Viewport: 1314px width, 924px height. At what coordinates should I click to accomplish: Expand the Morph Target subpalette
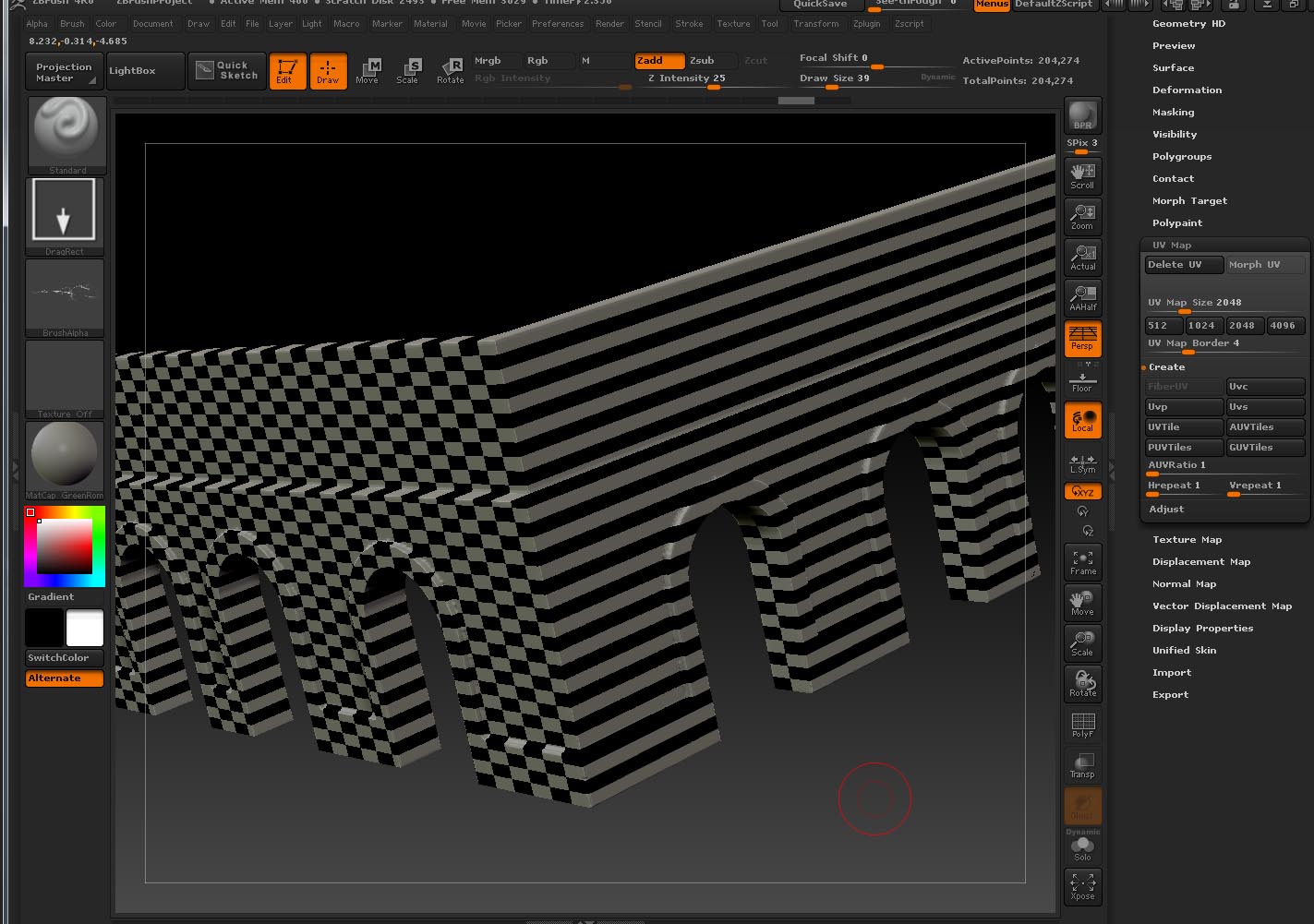tap(1189, 200)
